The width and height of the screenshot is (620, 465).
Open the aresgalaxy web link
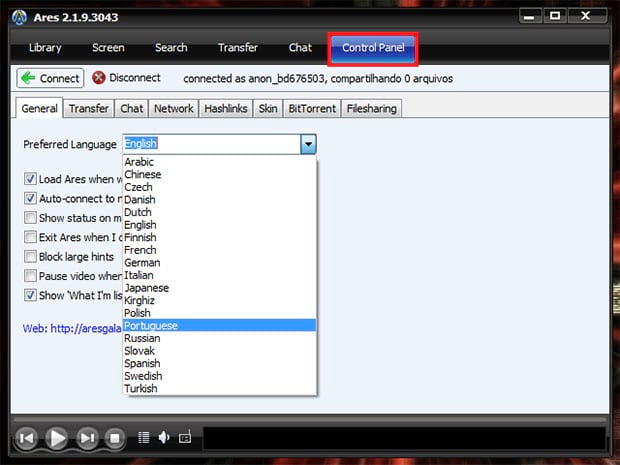pyautogui.click(x=72, y=327)
